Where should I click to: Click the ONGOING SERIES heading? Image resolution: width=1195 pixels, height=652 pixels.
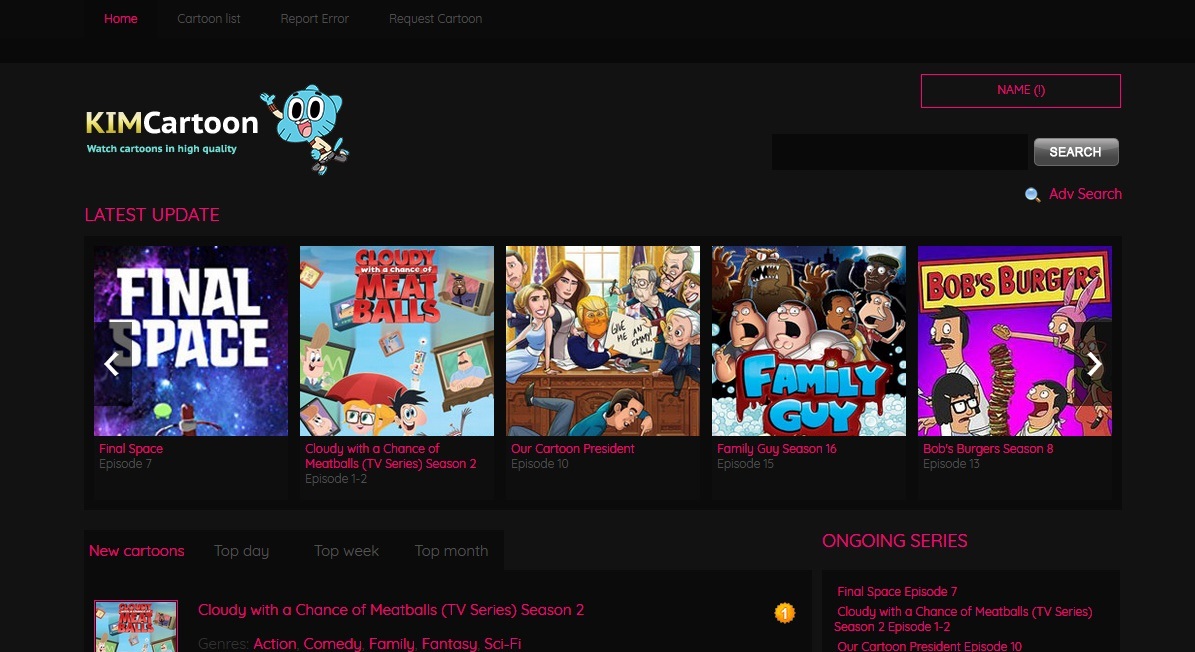895,541
